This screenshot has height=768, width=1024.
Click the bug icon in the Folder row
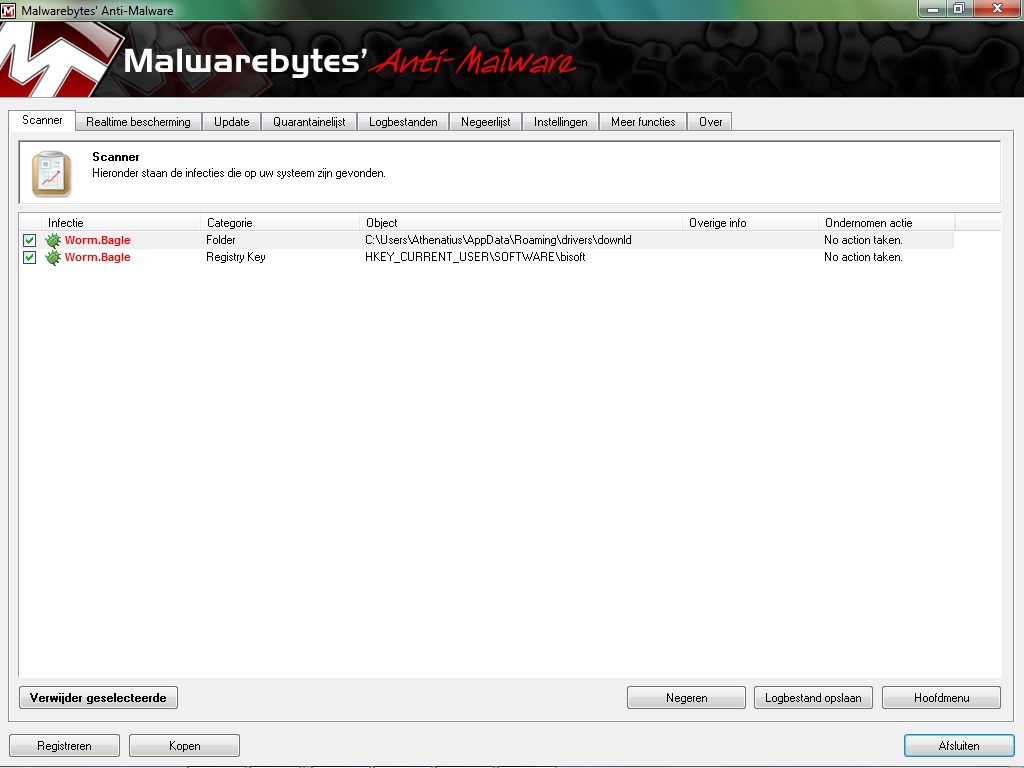[53, 240]
